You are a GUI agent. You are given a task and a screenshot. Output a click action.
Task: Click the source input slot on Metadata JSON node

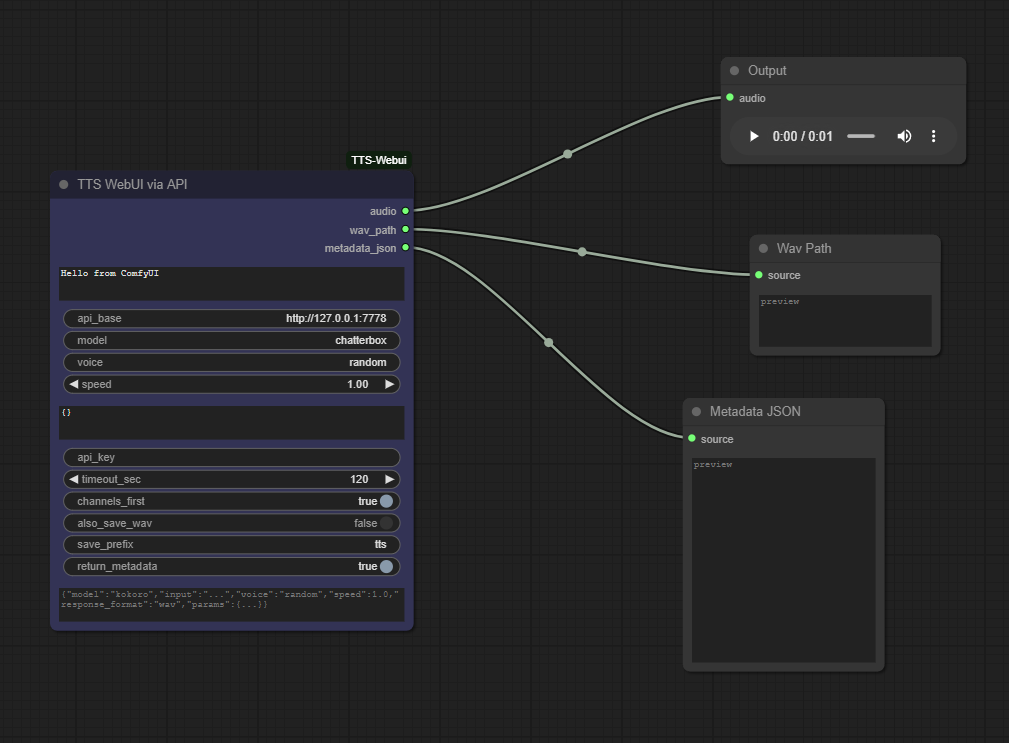[692, 439]
